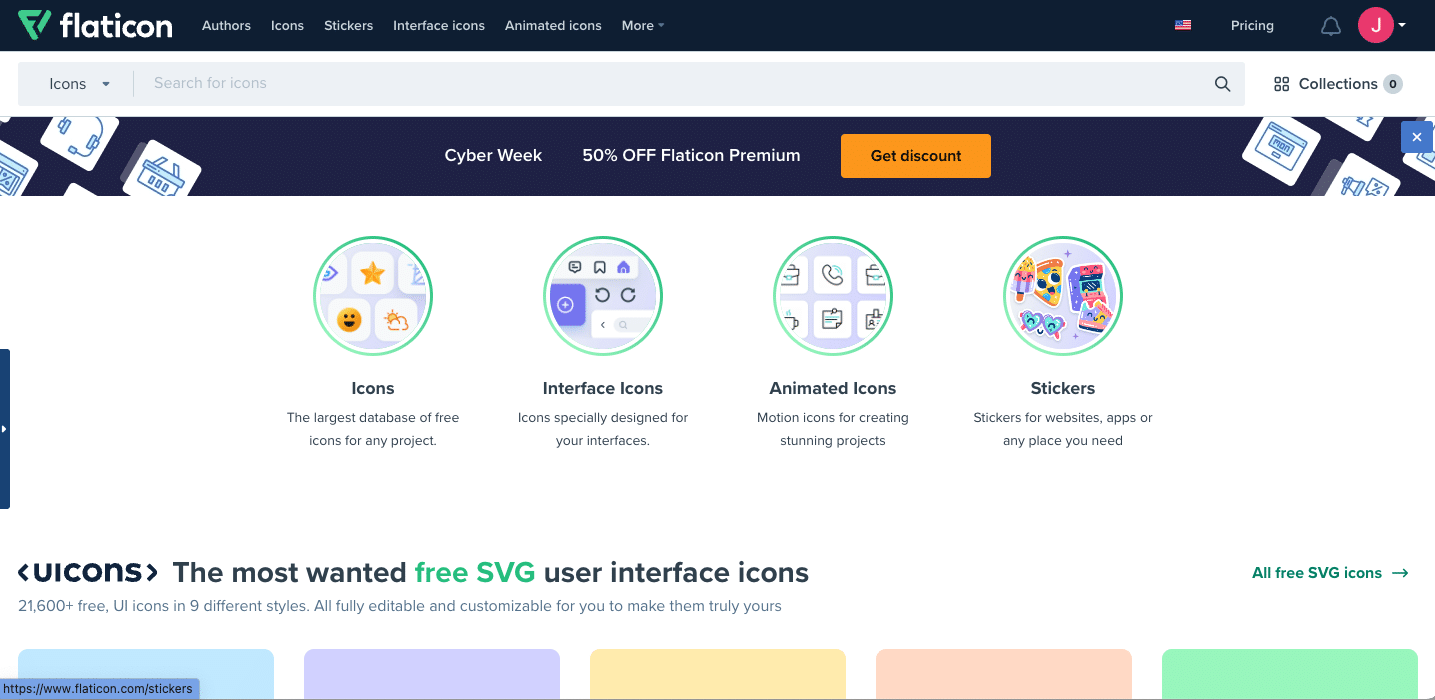Close the Cyber Week banner
This screenshot has height=700, width=1435.
[1417, 137]
